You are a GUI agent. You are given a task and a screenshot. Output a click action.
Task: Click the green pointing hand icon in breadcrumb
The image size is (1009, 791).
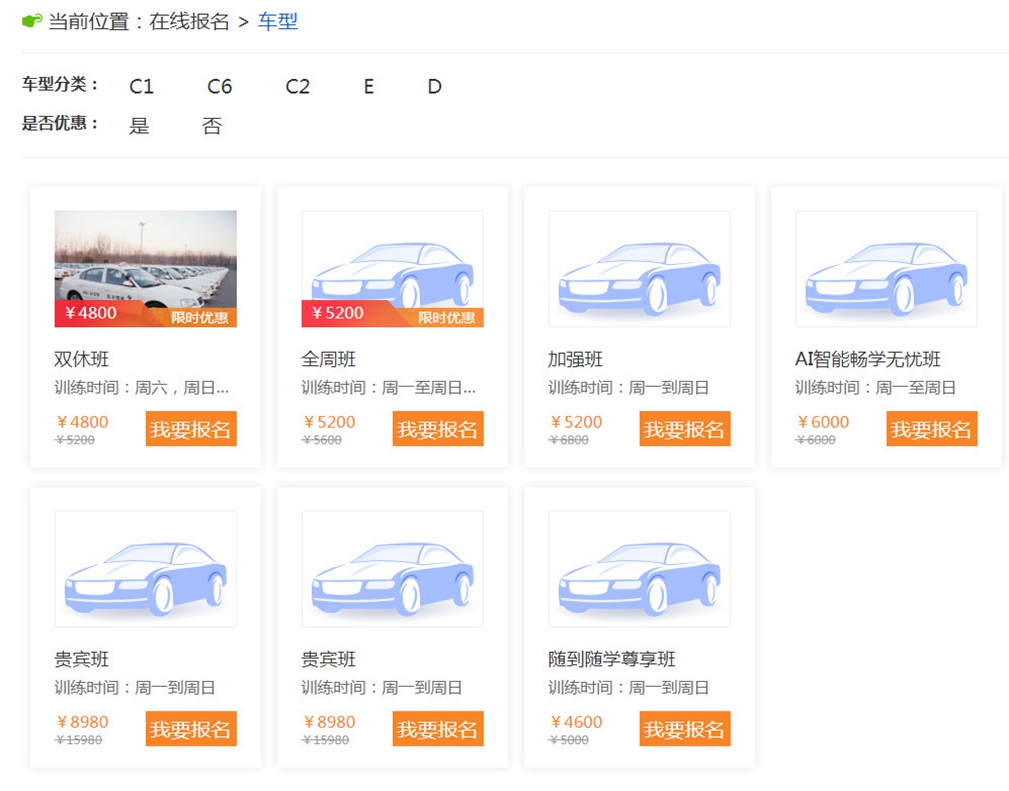32,21
